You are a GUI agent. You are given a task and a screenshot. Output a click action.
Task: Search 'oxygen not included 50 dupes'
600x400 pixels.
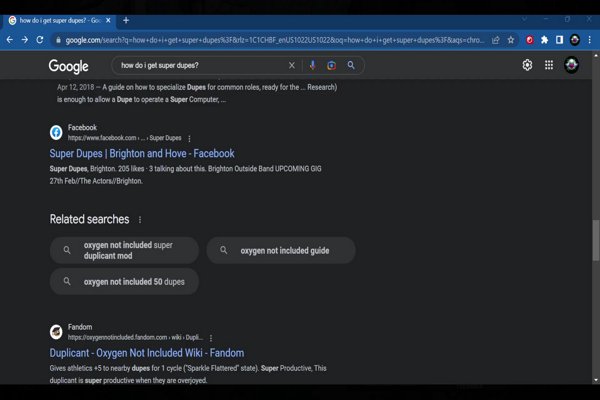[124, 282]
